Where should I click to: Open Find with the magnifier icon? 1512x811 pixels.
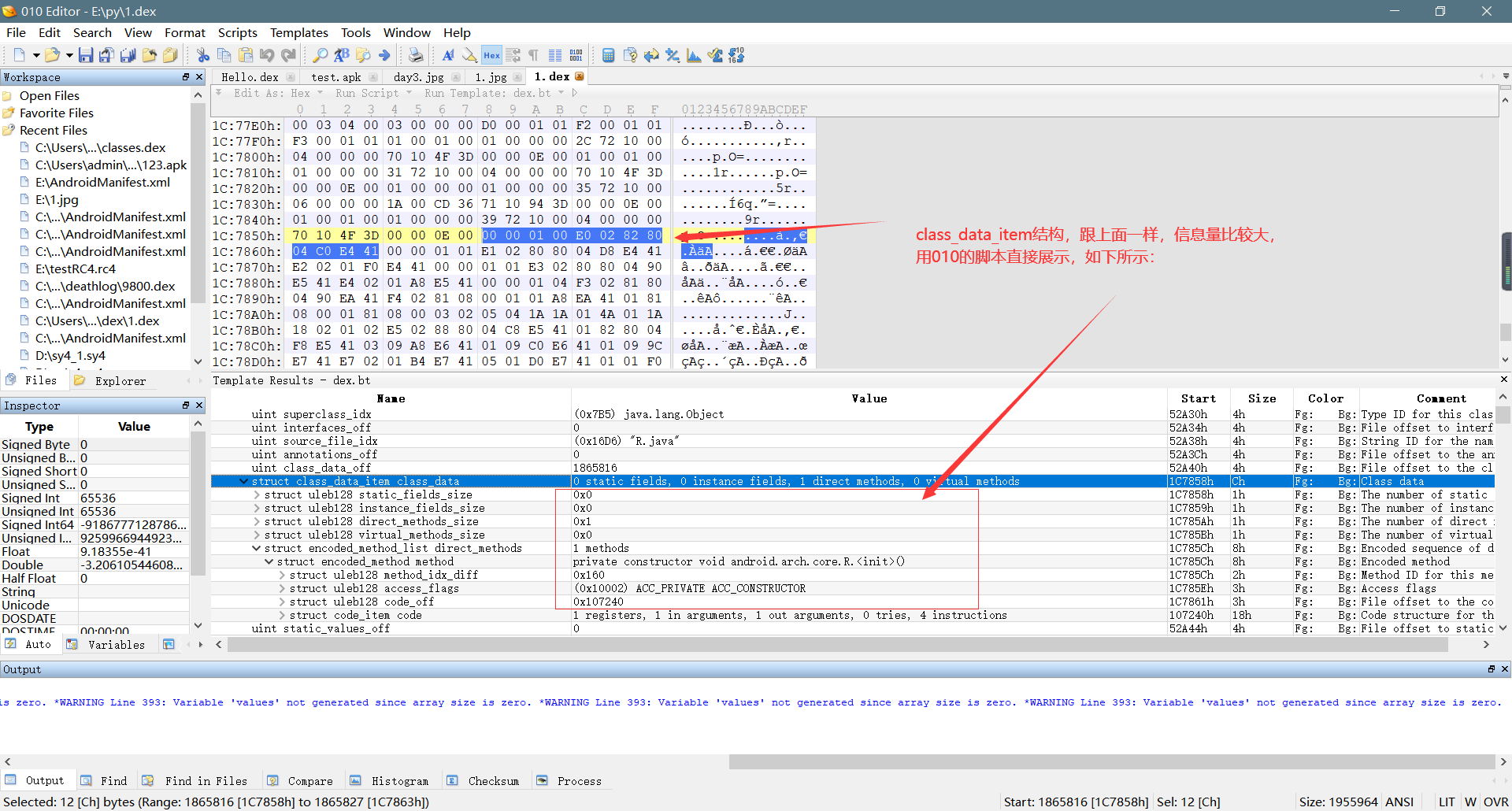pos(321,55)
